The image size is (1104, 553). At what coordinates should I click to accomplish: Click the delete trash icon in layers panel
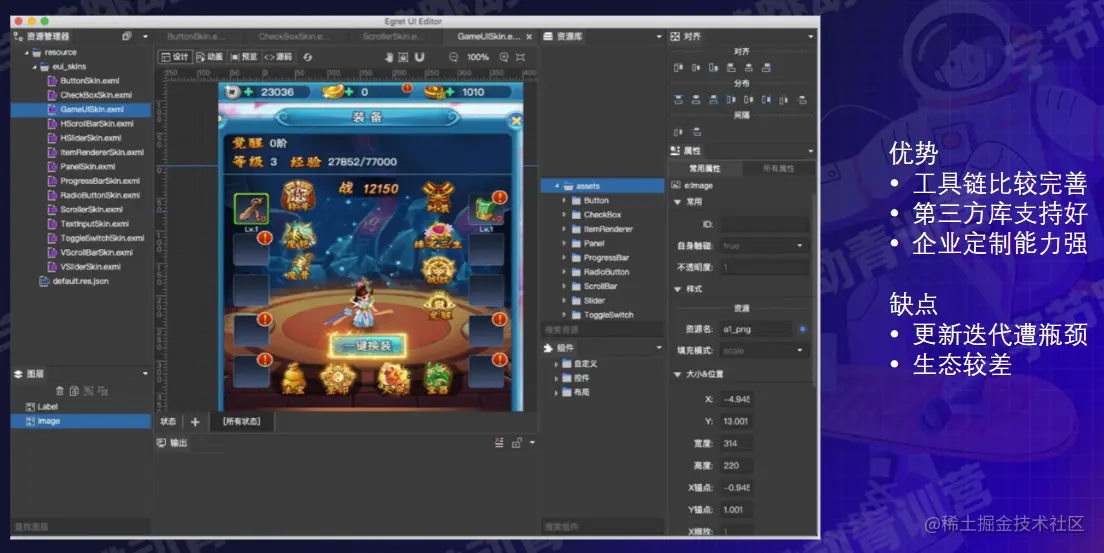click(60, 391)
